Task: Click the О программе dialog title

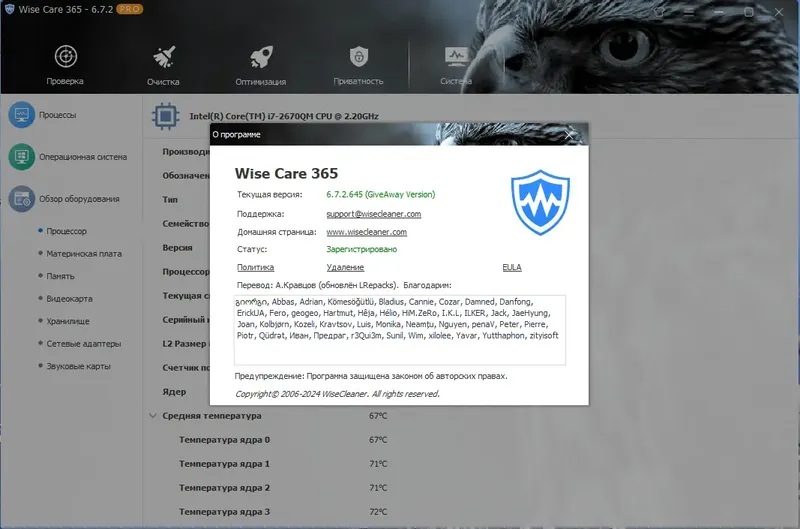Action: coord(236,135)
